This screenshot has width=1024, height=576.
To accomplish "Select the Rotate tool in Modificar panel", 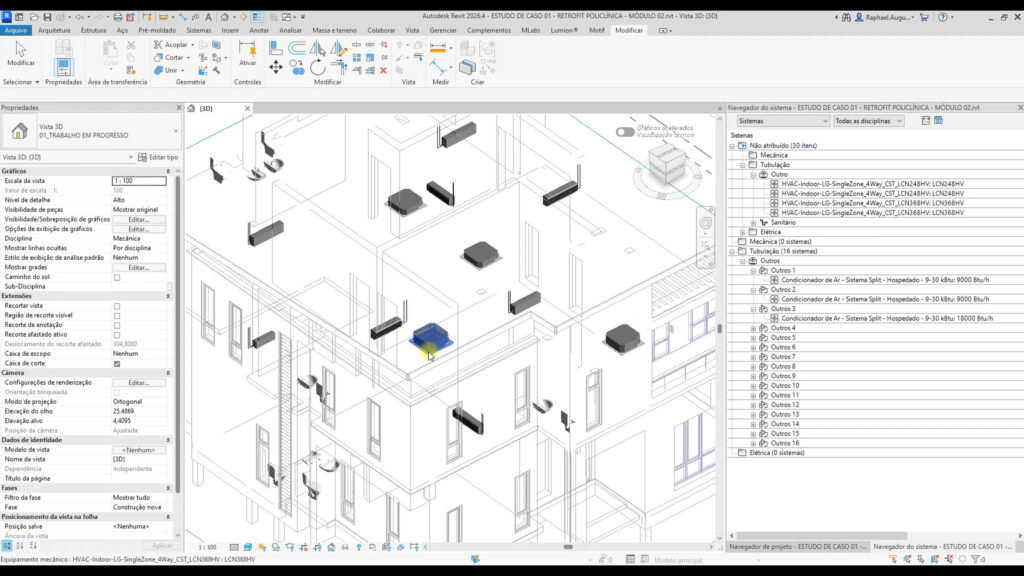I will [317, 67].
